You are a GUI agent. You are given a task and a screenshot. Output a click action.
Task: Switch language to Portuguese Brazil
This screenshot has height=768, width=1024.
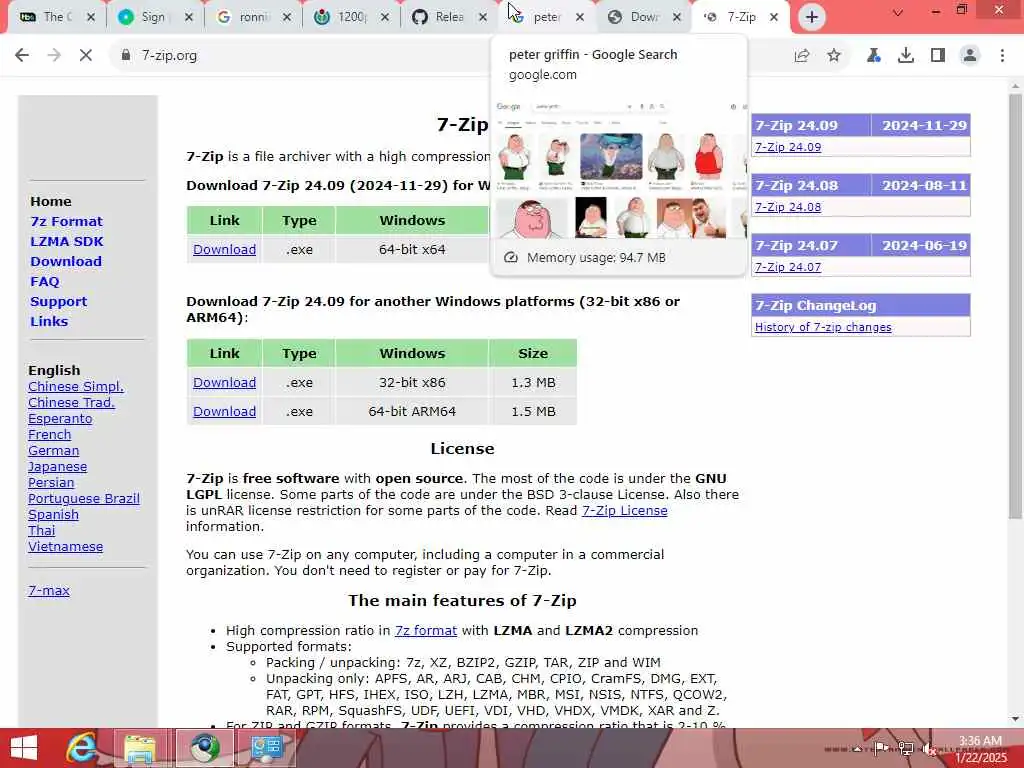coord(84,498)
